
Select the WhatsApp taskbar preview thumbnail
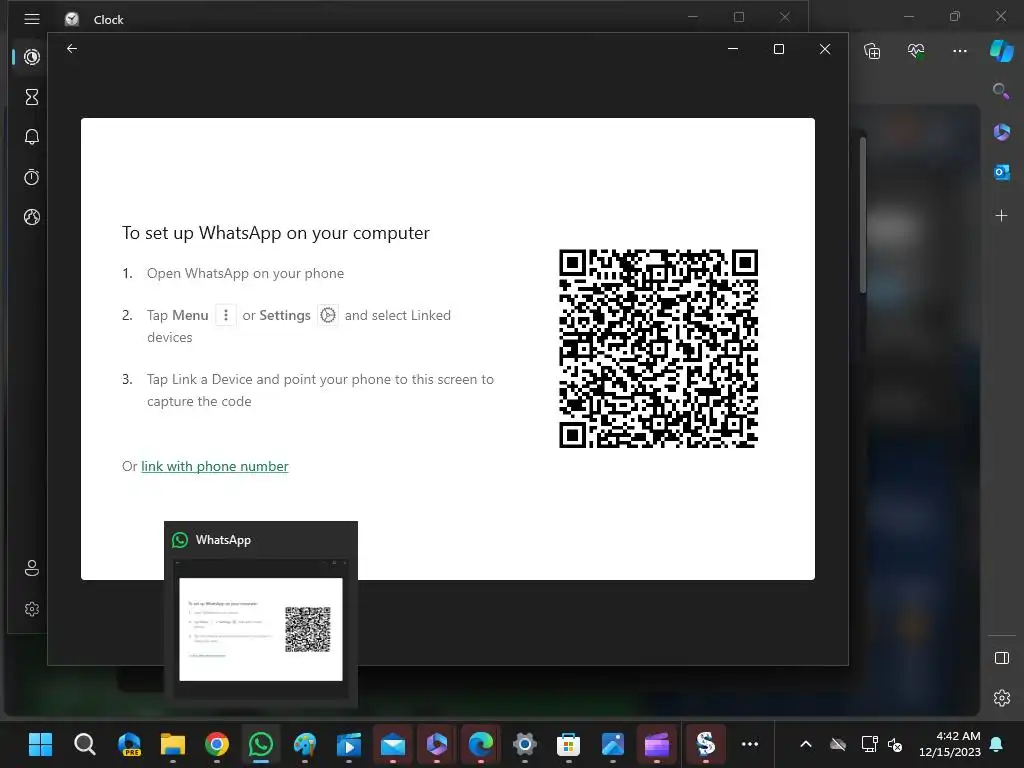coord(261,629)
